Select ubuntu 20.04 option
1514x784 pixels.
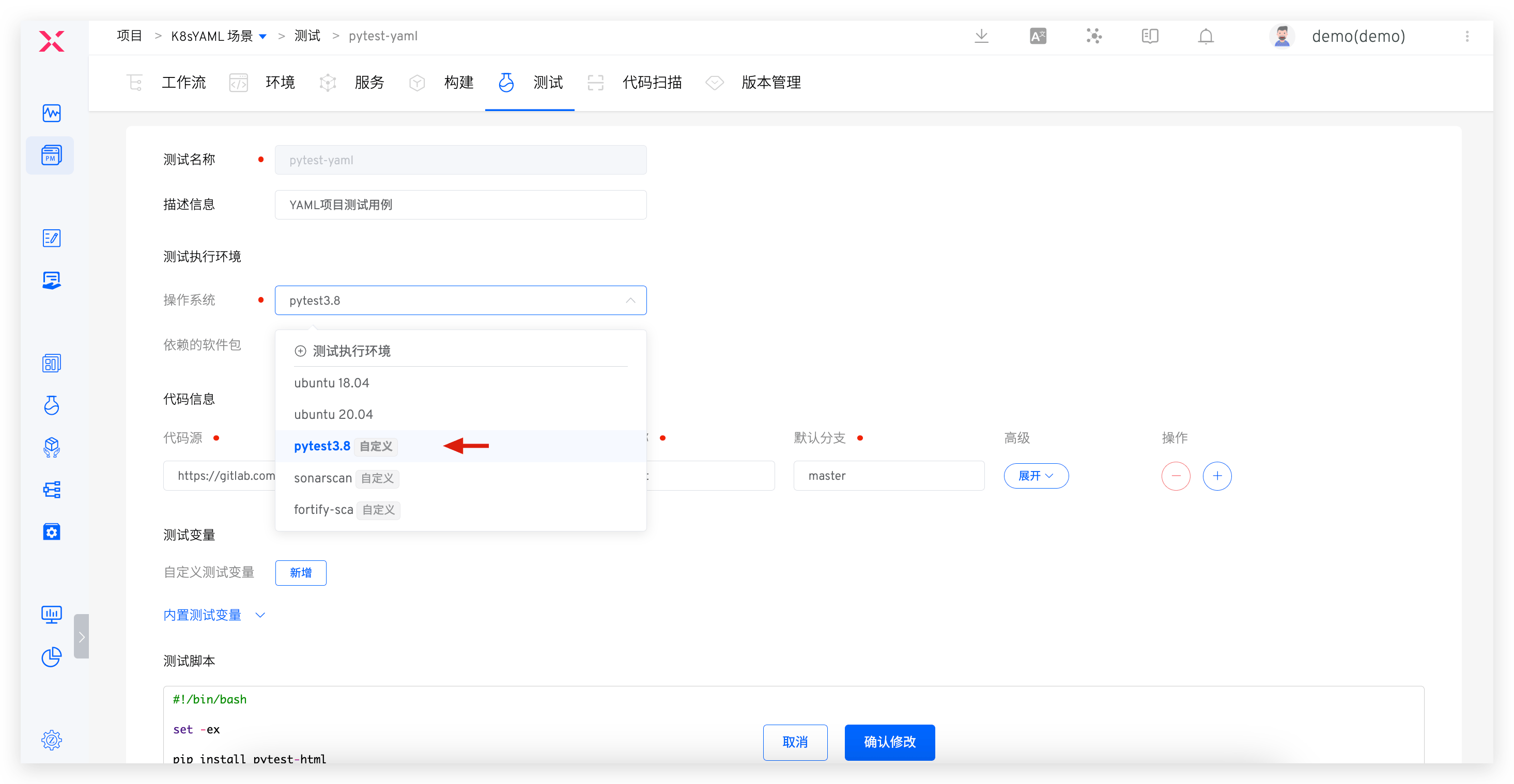click(x=460, y=415)
